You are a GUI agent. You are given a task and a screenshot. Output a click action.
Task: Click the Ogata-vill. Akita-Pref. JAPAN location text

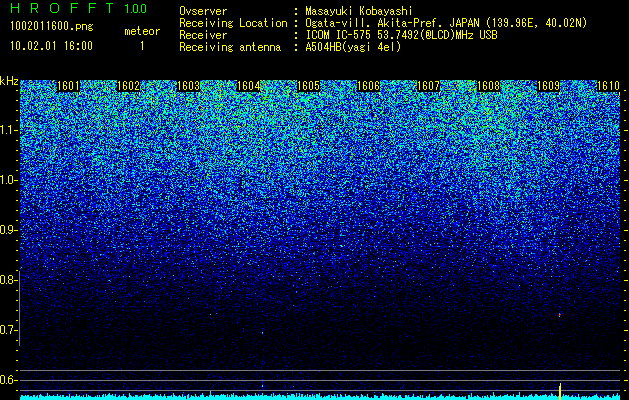coord(446,23)
